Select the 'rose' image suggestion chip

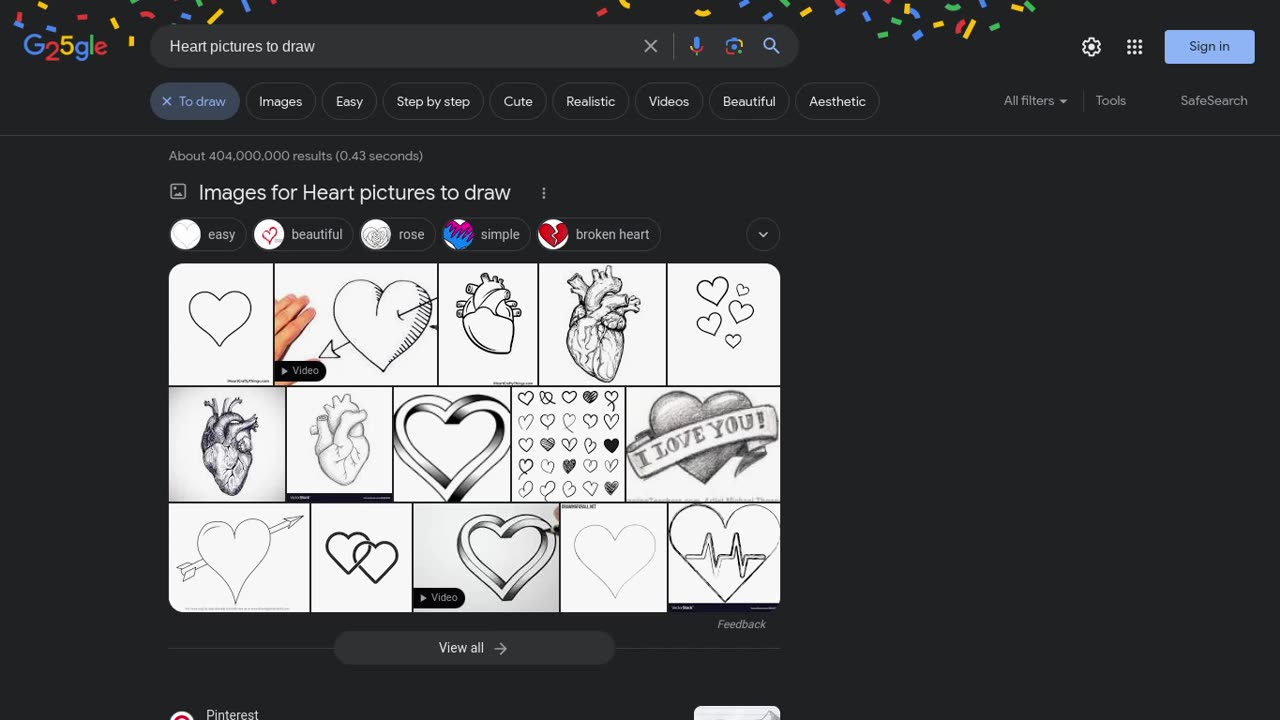click(x=398, y=234)
